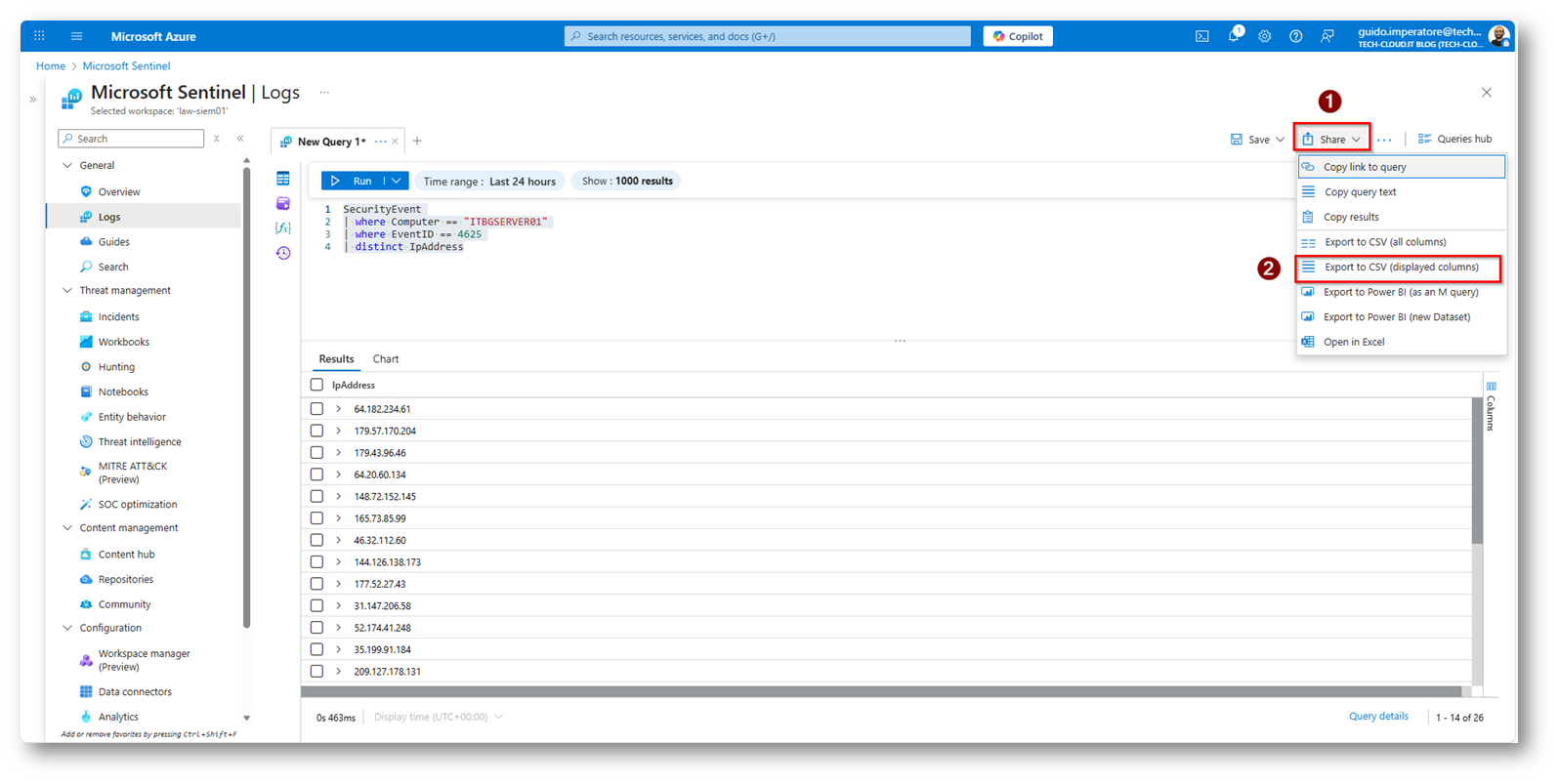The height and width of the screenshot is (784, 1559).
Task: Expand the row for 179.57.170.204
Action: click(x=339, y=431)
